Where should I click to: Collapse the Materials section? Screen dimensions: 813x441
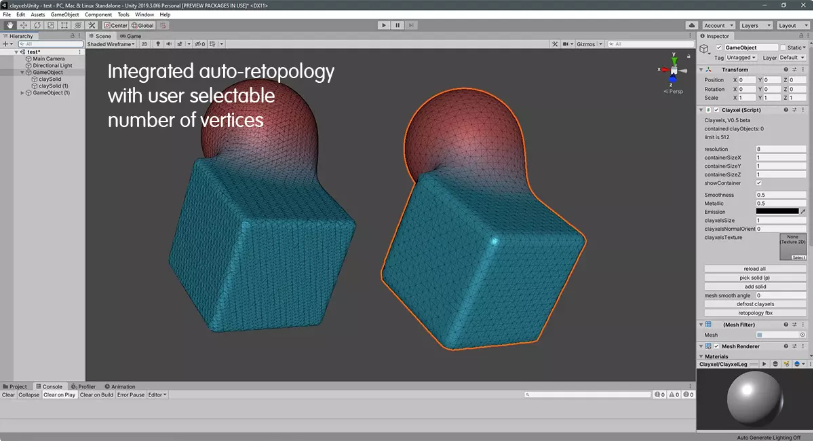(x=701, y=357)
